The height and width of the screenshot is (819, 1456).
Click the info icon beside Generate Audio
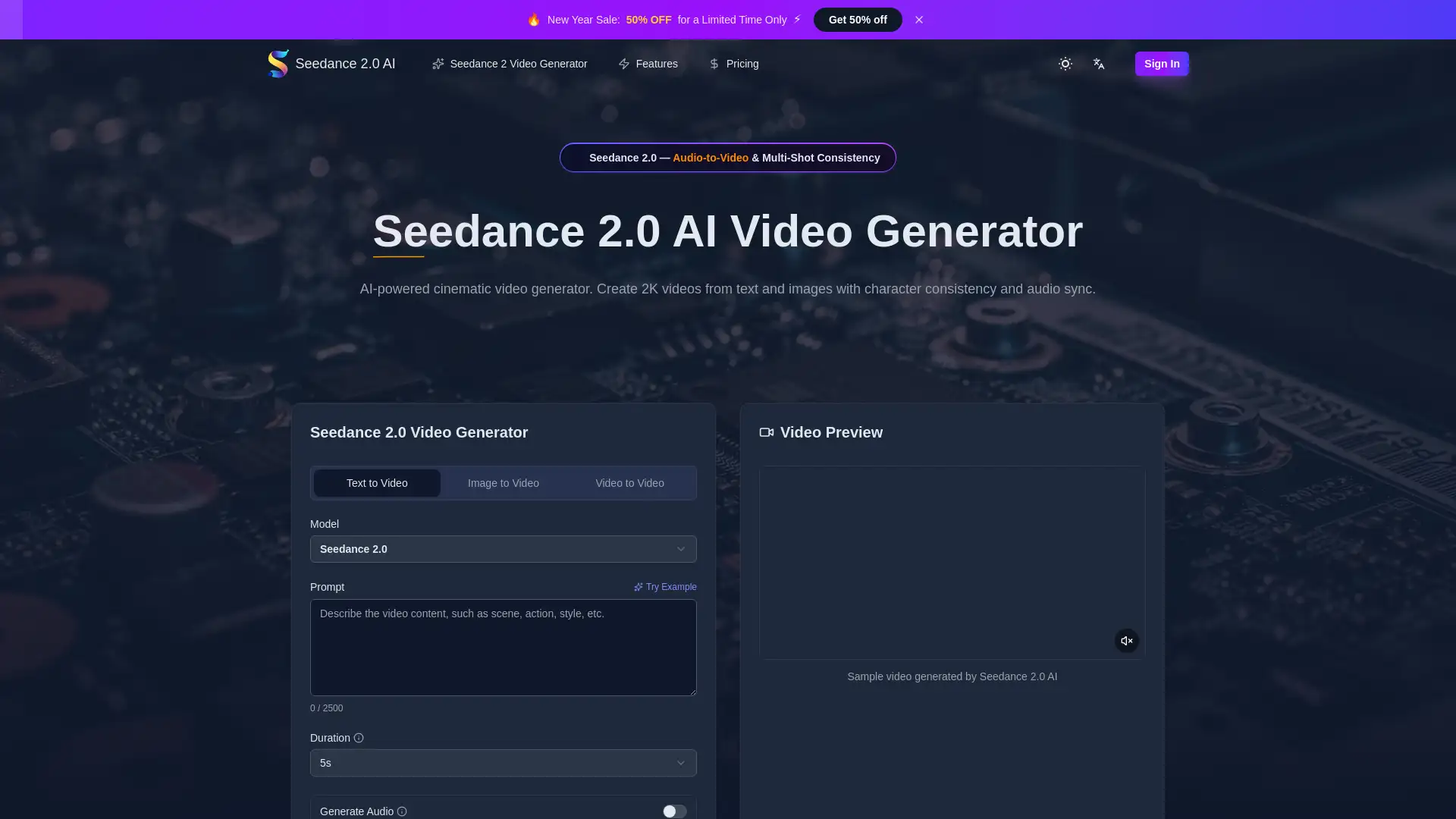pos(403,811)
